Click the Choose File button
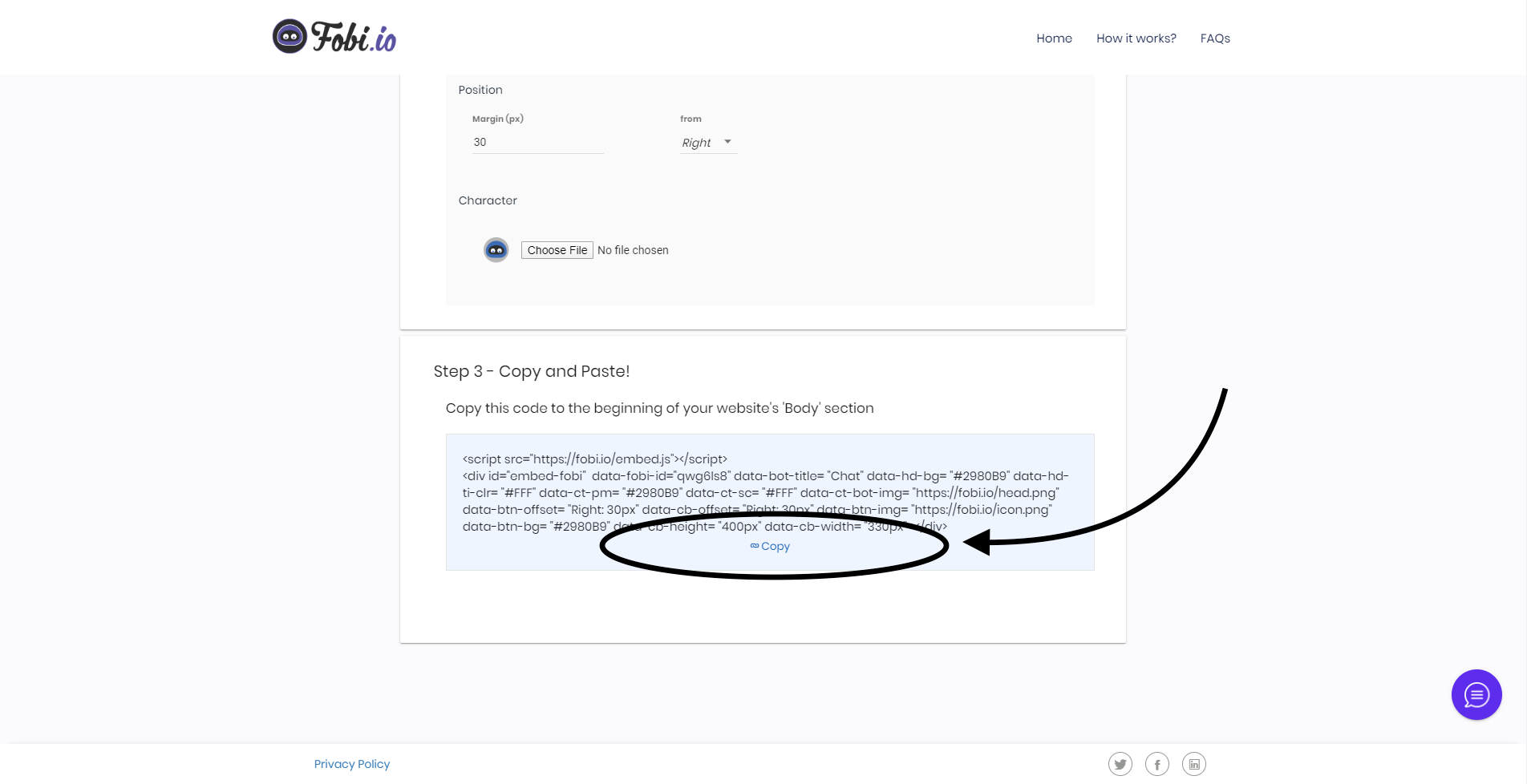Screen dimensions: 1527x784 point(557,250)
